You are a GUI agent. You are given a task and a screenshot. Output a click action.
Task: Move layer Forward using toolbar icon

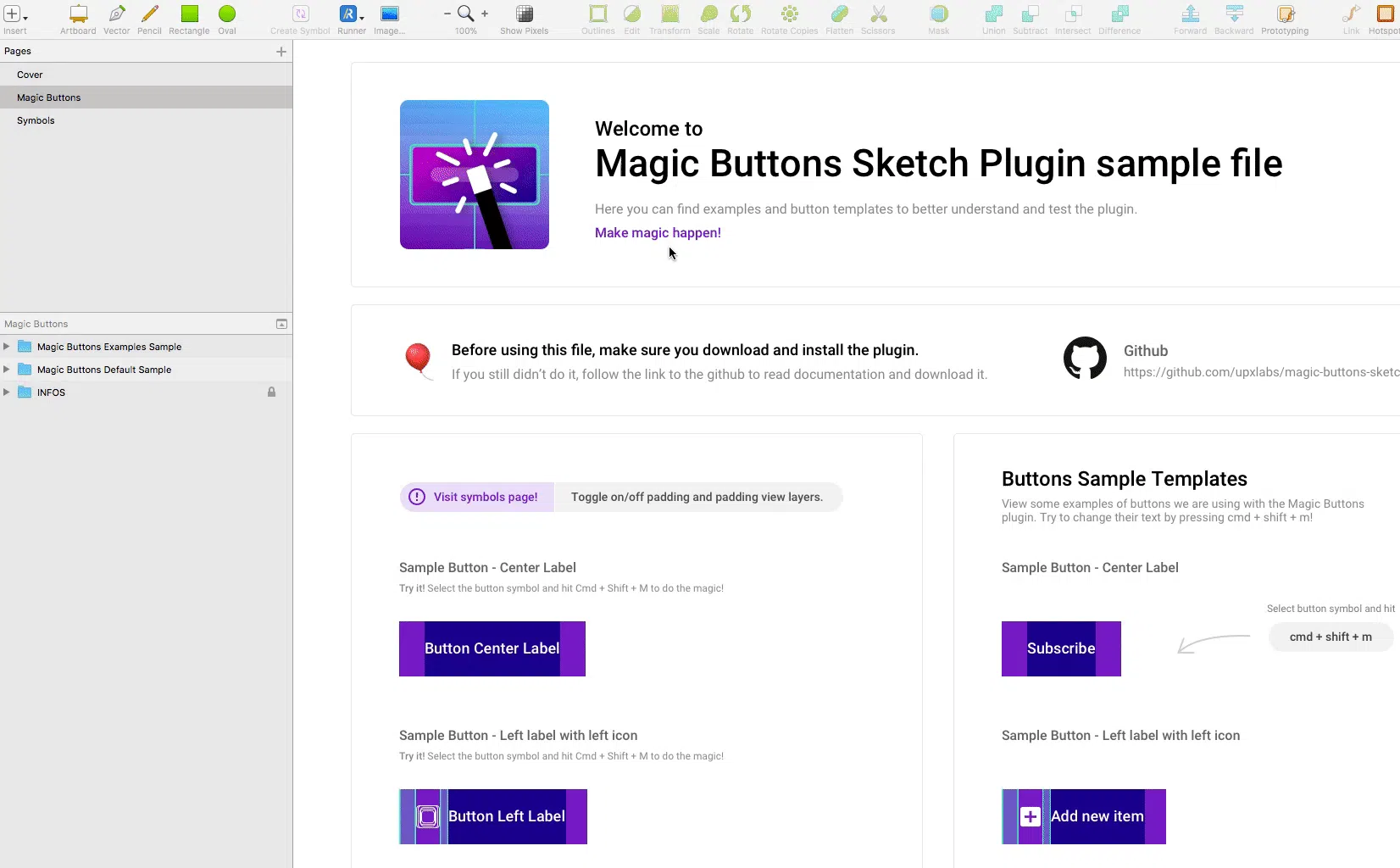coord(1190,14)
